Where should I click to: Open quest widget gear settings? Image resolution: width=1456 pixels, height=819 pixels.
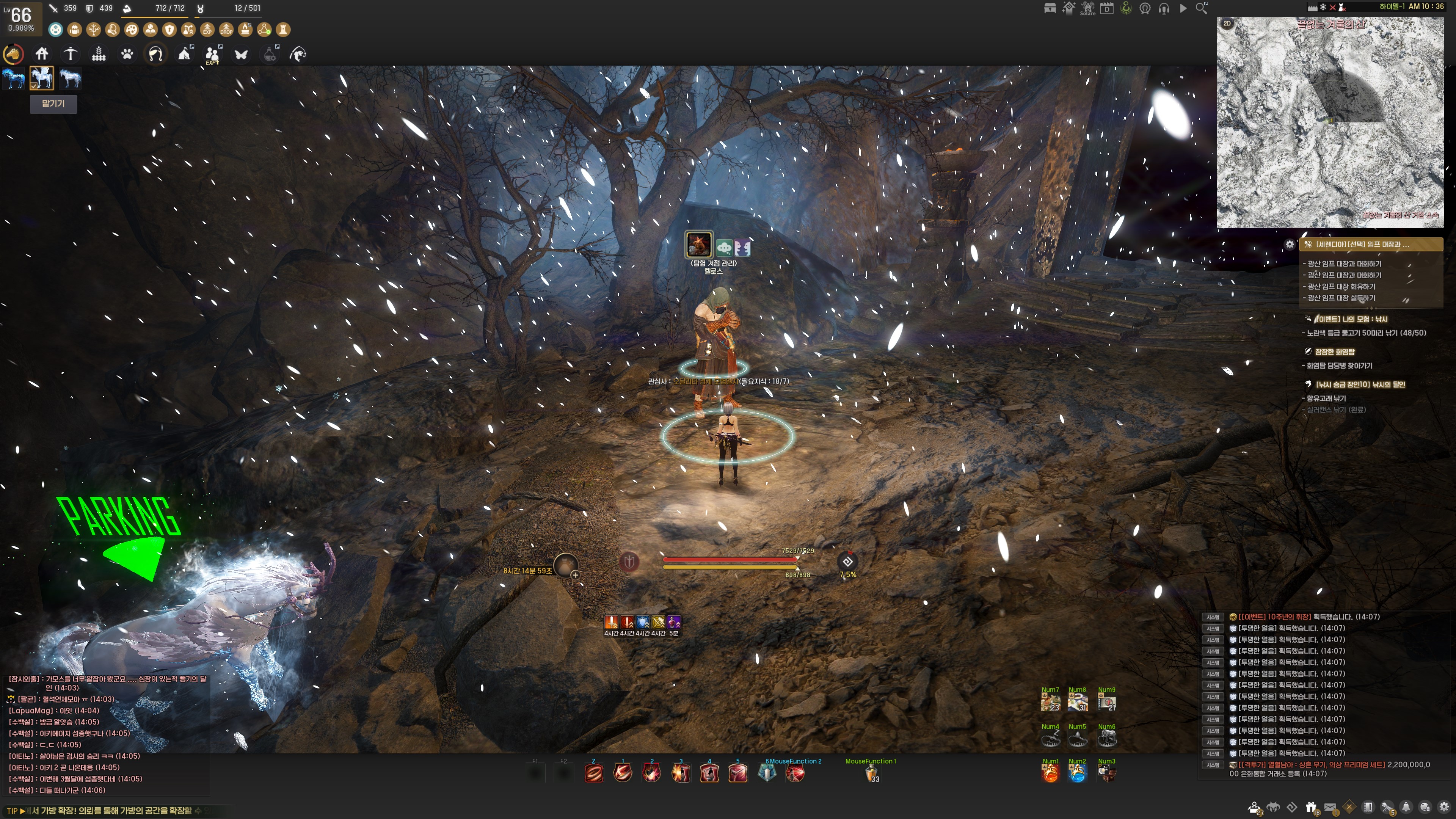click(x=1289, y=245)
